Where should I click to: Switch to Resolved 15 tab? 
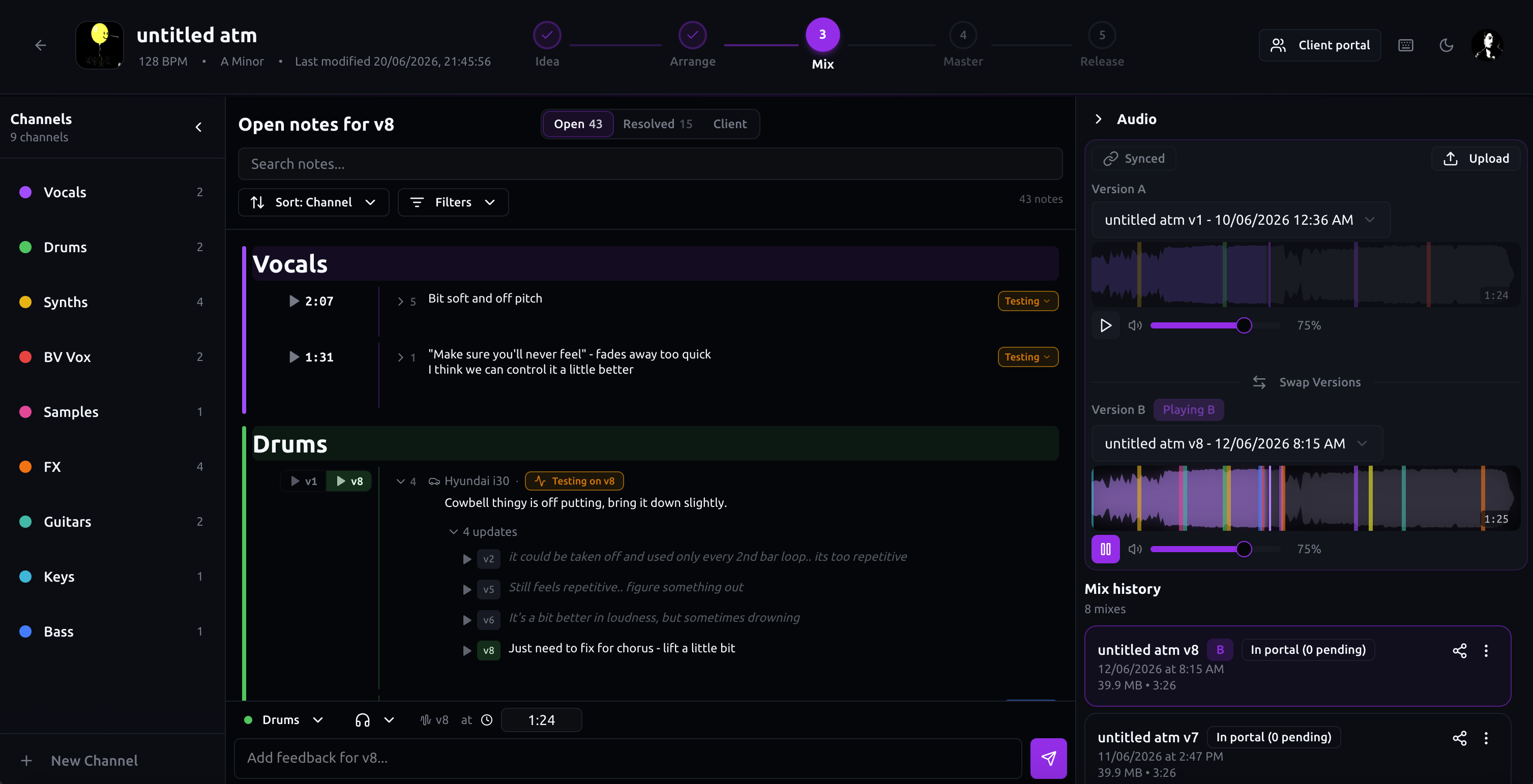[x=658, y=124]
